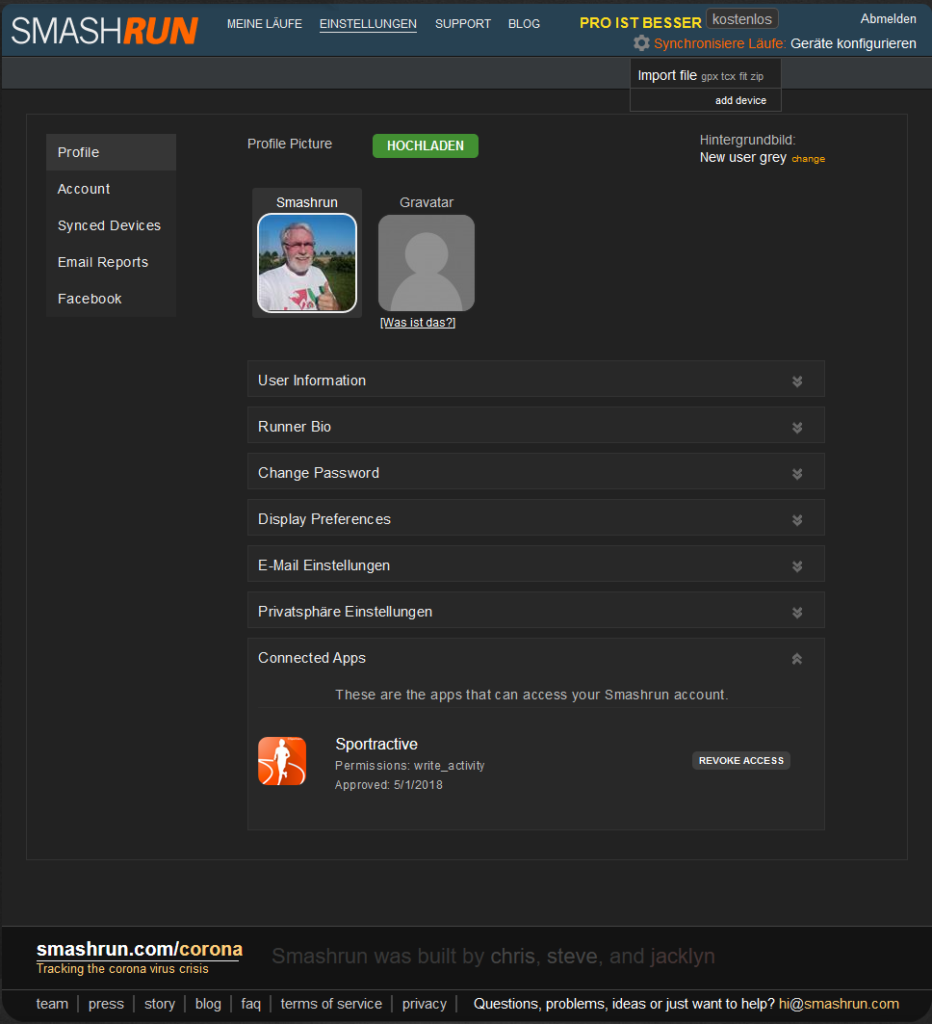Image resolution: width=932 pixels, height=1024 pixels.
Task: Open the 'Was ist das?' link
Action: click(x=418, y=323)
